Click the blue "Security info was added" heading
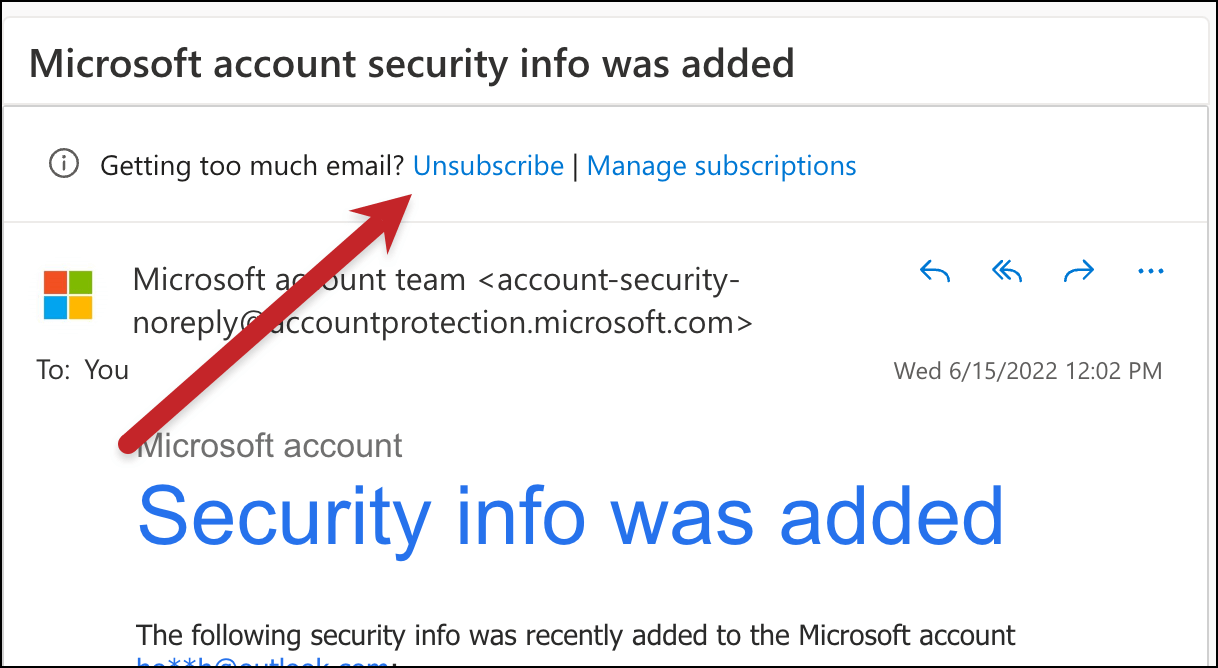 pos(570,516)
